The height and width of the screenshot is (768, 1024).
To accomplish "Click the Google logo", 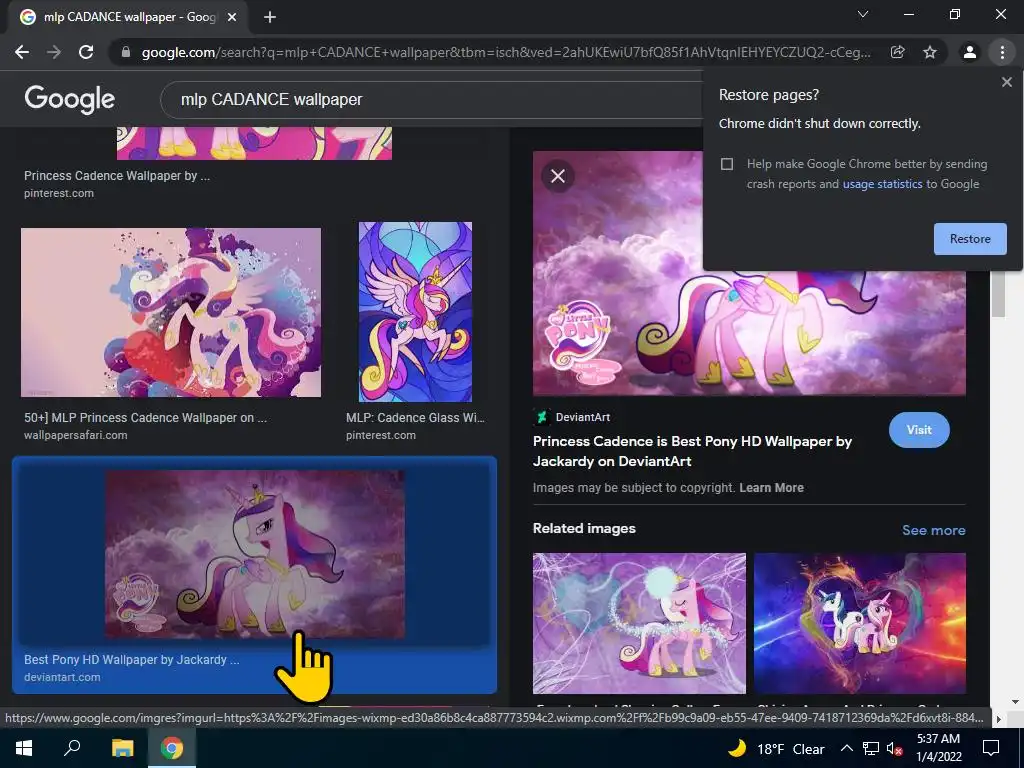I will [70, 99].
